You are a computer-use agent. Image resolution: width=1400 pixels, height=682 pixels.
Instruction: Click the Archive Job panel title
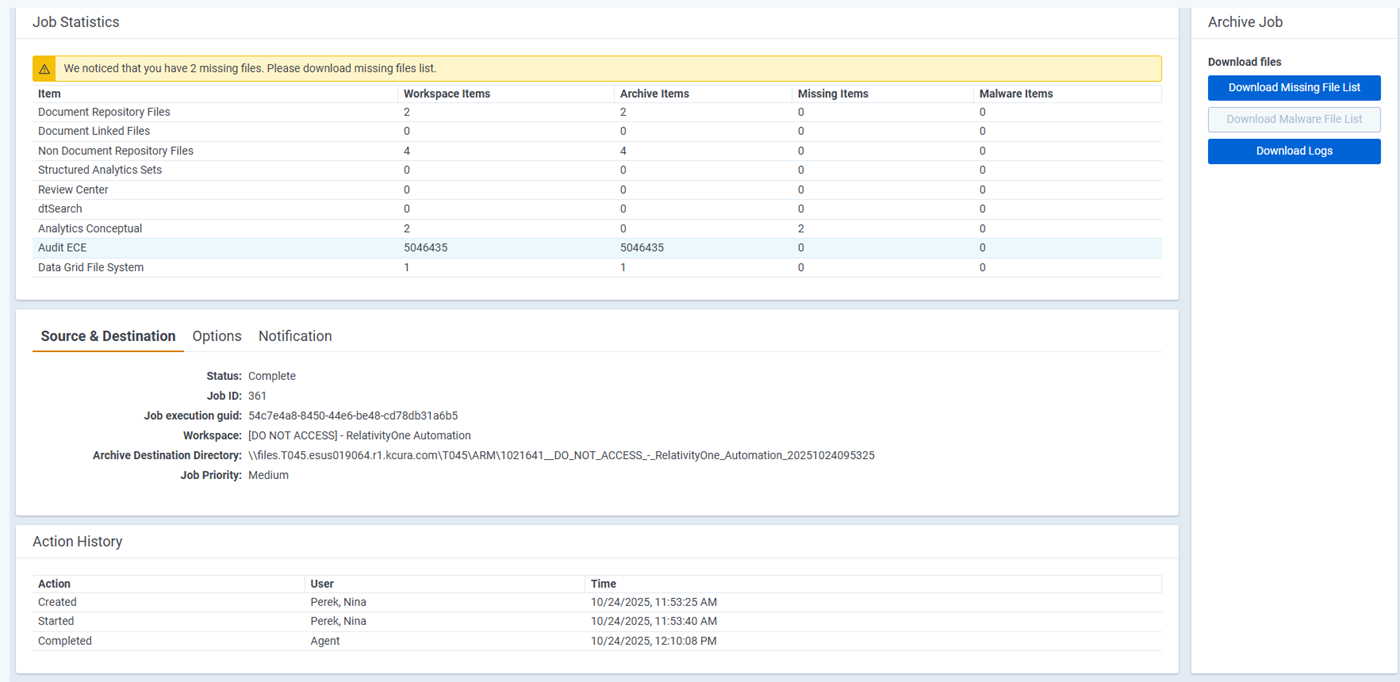(x=1245, y=21)
